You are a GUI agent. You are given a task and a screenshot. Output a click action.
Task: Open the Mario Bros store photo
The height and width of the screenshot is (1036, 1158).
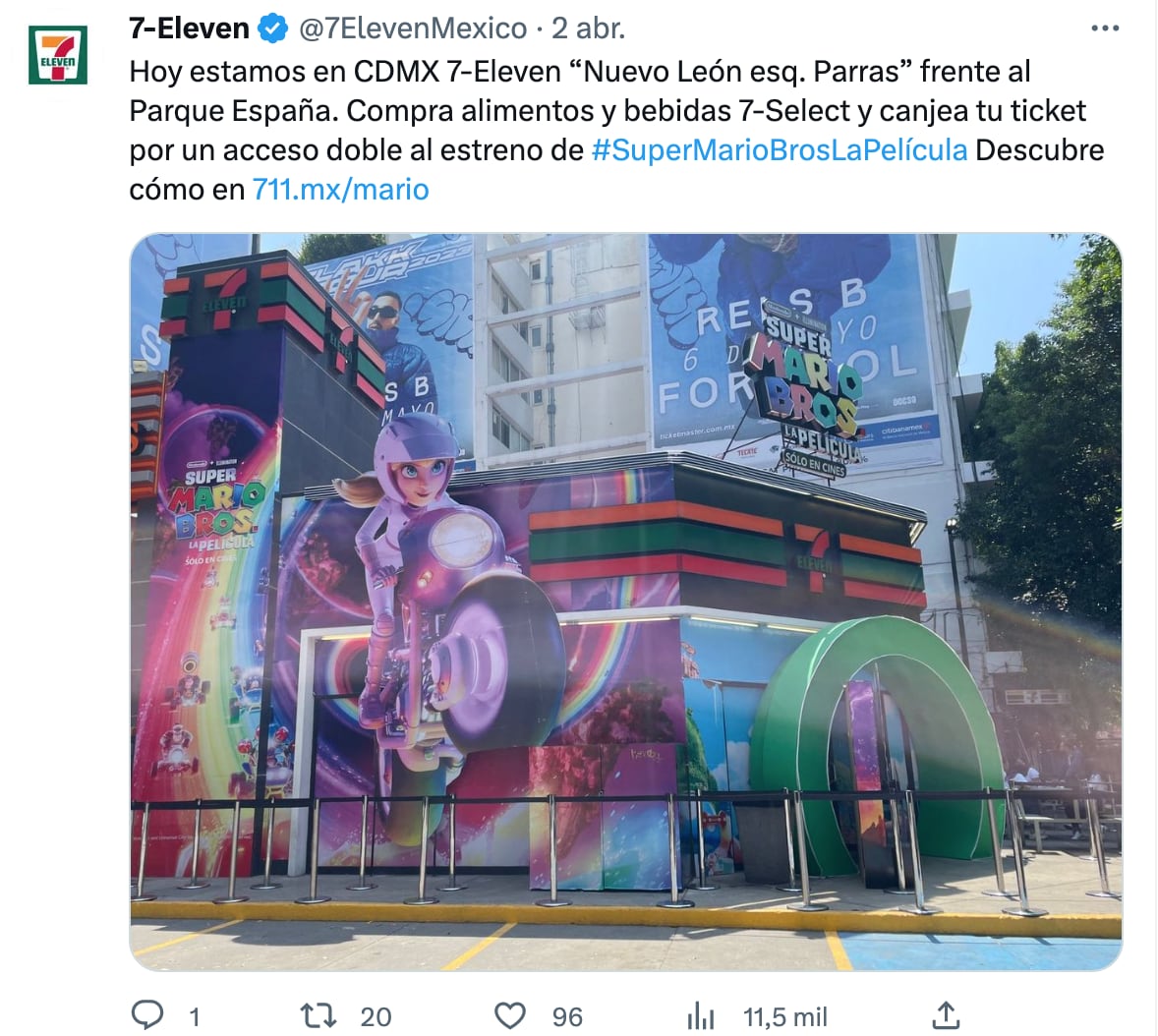click(x=626, y=602)
